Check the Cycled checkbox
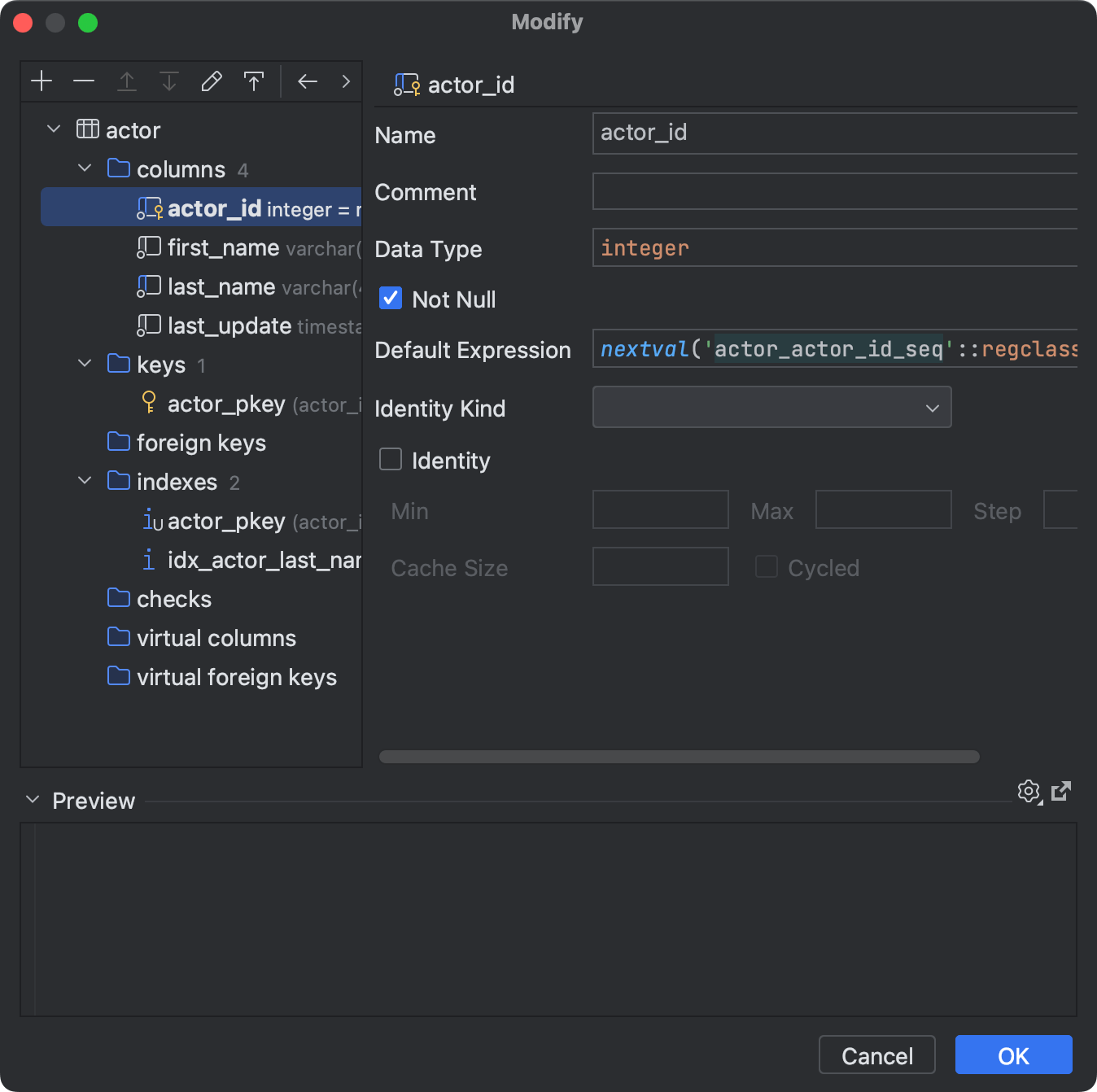Image resolution: width=1097 pixels, height=1092 pixels. pos(766,566)
